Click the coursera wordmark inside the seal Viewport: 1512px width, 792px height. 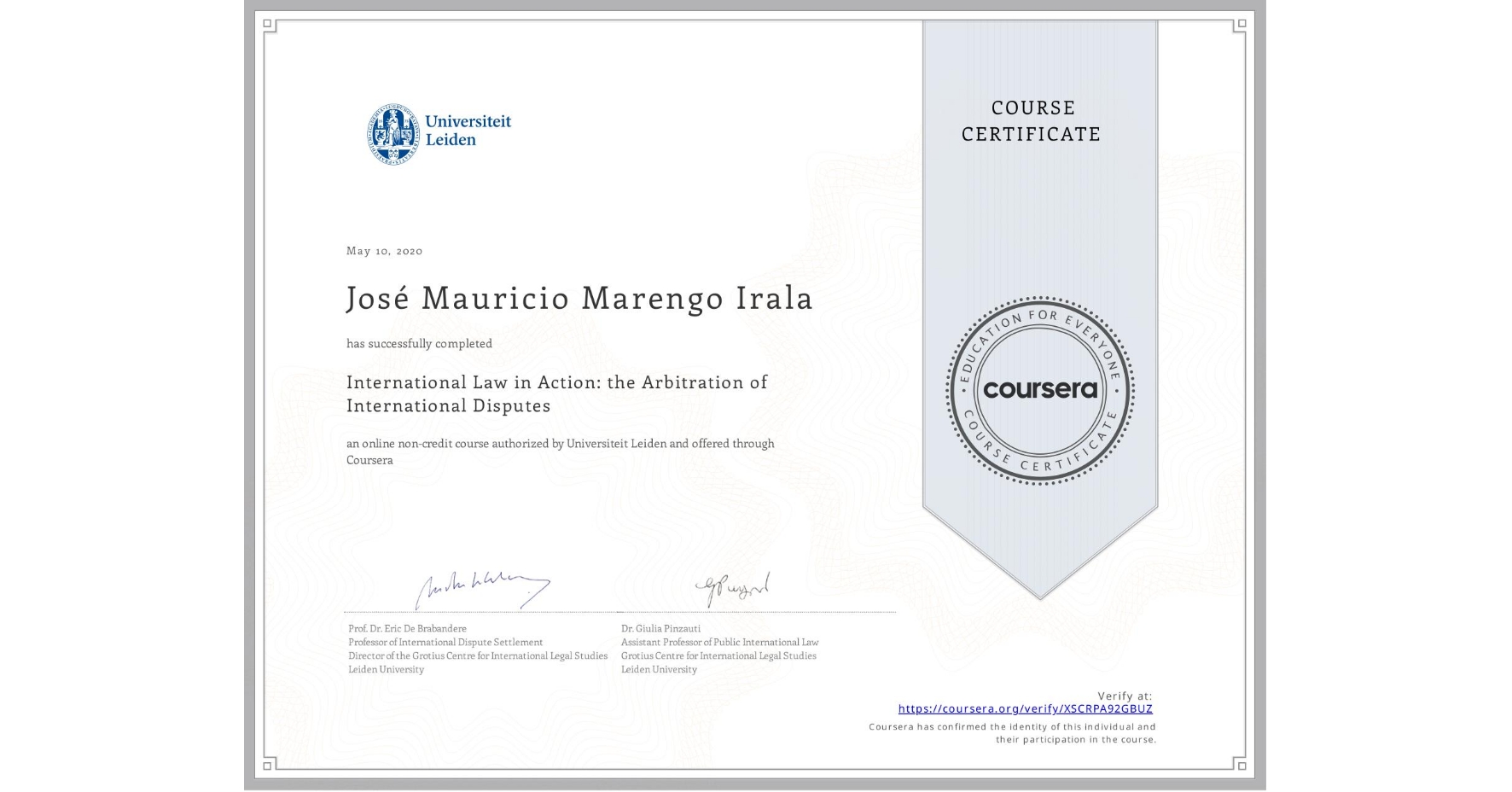1039,391
